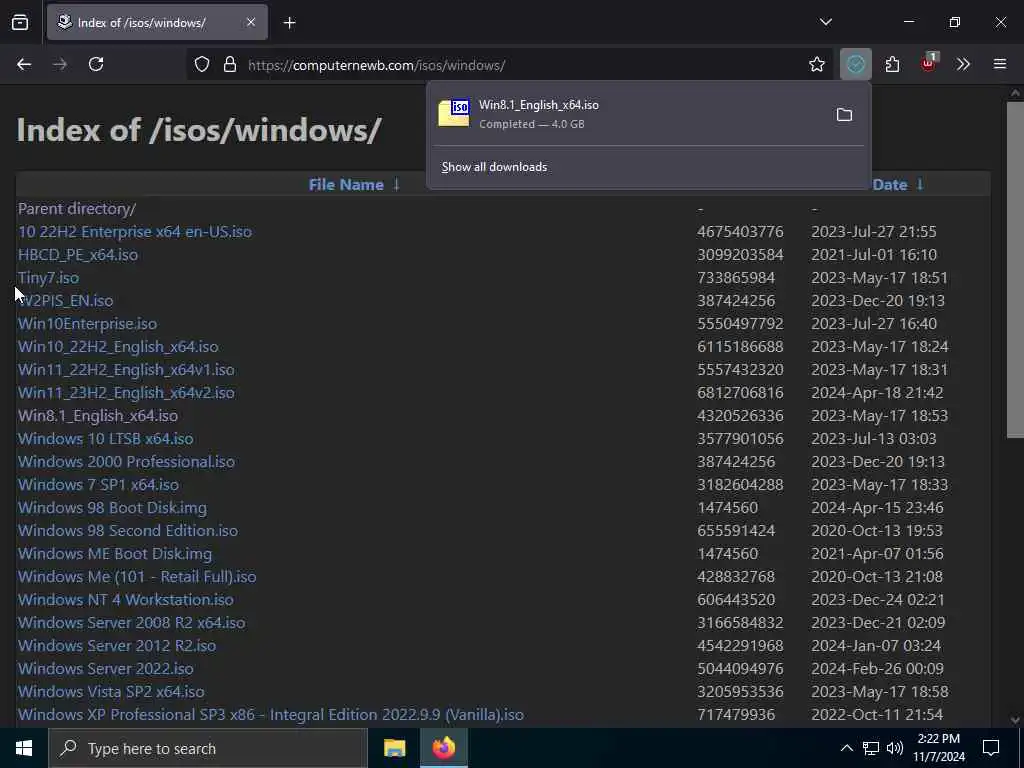Click the File Name descending arrow

pos(396,185)
